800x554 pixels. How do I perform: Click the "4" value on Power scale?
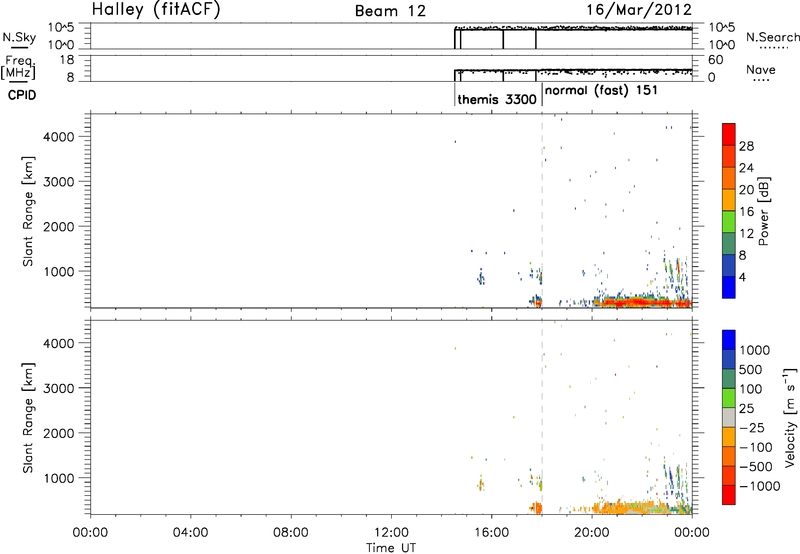click(x=743, y=278)
